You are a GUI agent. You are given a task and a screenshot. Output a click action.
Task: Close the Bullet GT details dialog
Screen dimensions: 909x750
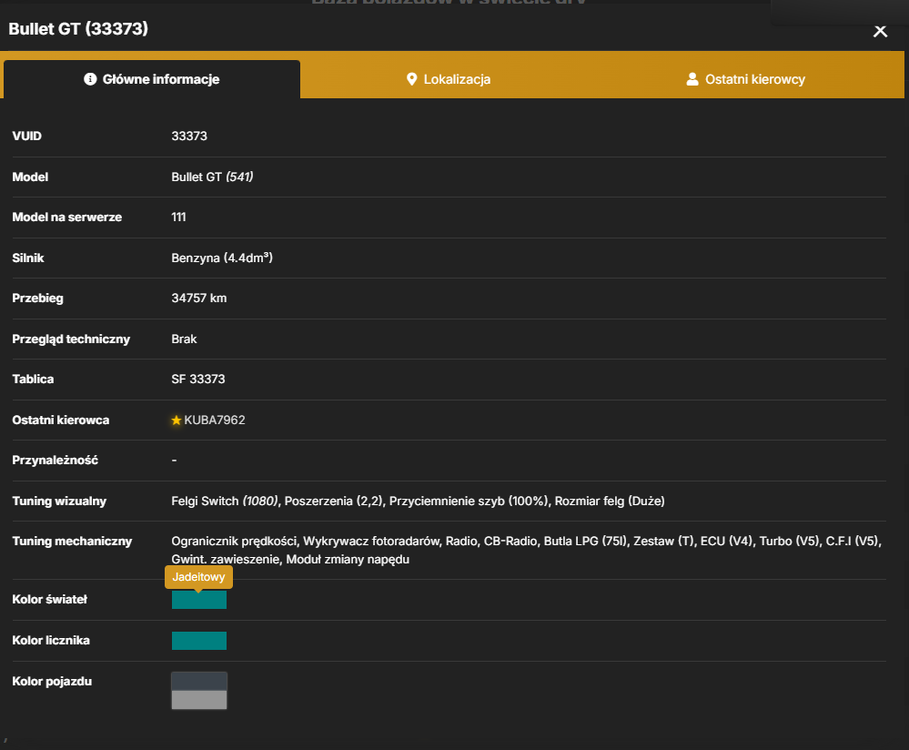point(880,31)
